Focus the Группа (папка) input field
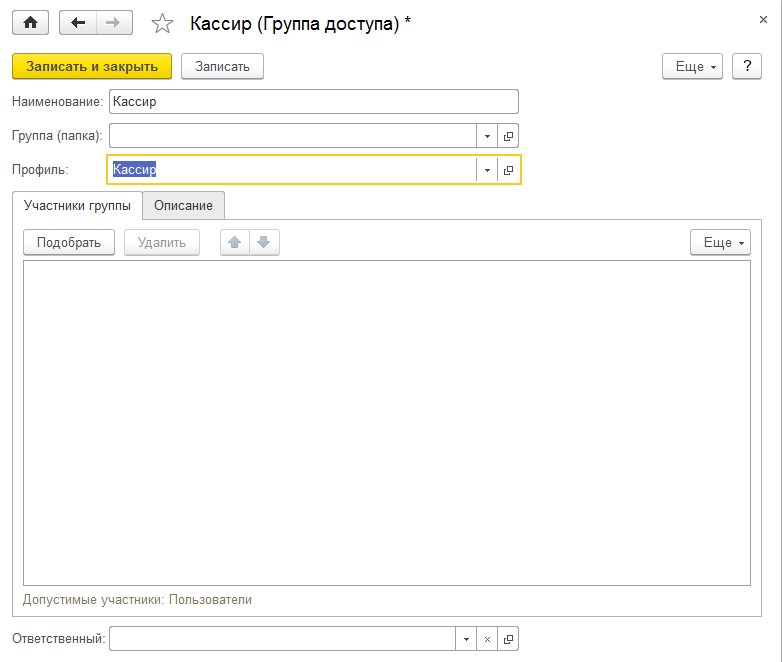The image size is (782, 662). point(293,136)
